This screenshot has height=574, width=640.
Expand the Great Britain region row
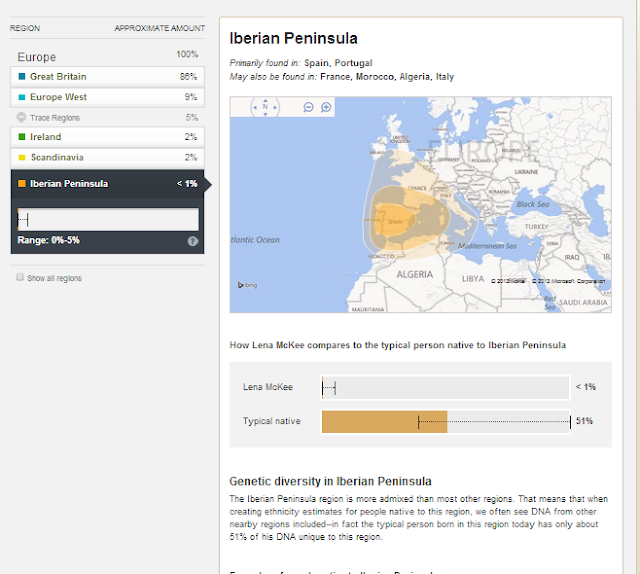point(107,76)
